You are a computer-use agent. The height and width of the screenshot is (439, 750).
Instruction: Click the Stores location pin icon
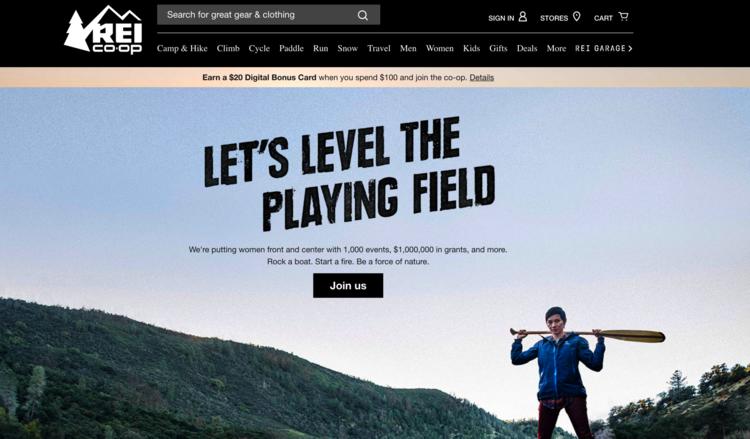(577, 17)
